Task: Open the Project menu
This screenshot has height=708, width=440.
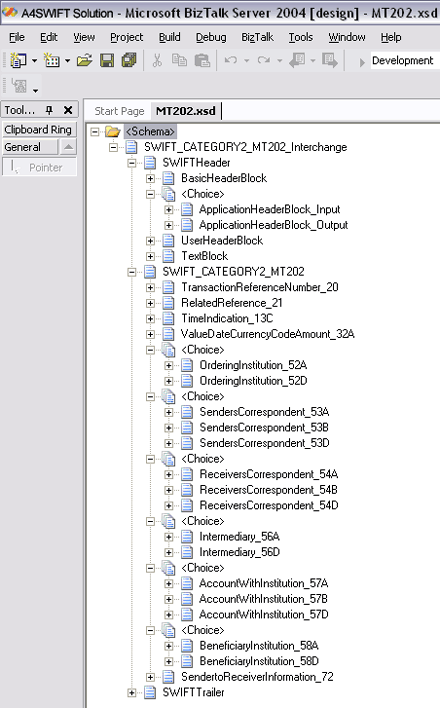Action: click(x=126, y=37)
